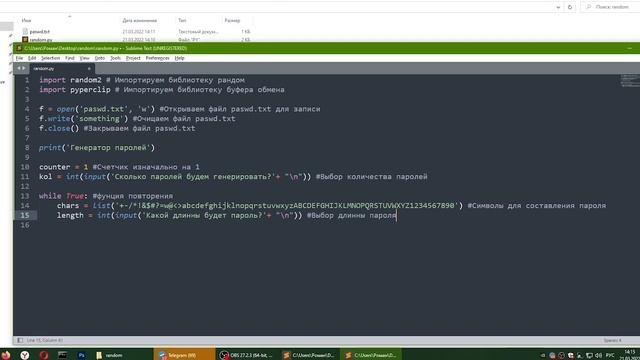Image resolution: width=640 pixels, height=360 pixels.
Task: Click 'counter = 1' on line 10
Action: [63, 167]
